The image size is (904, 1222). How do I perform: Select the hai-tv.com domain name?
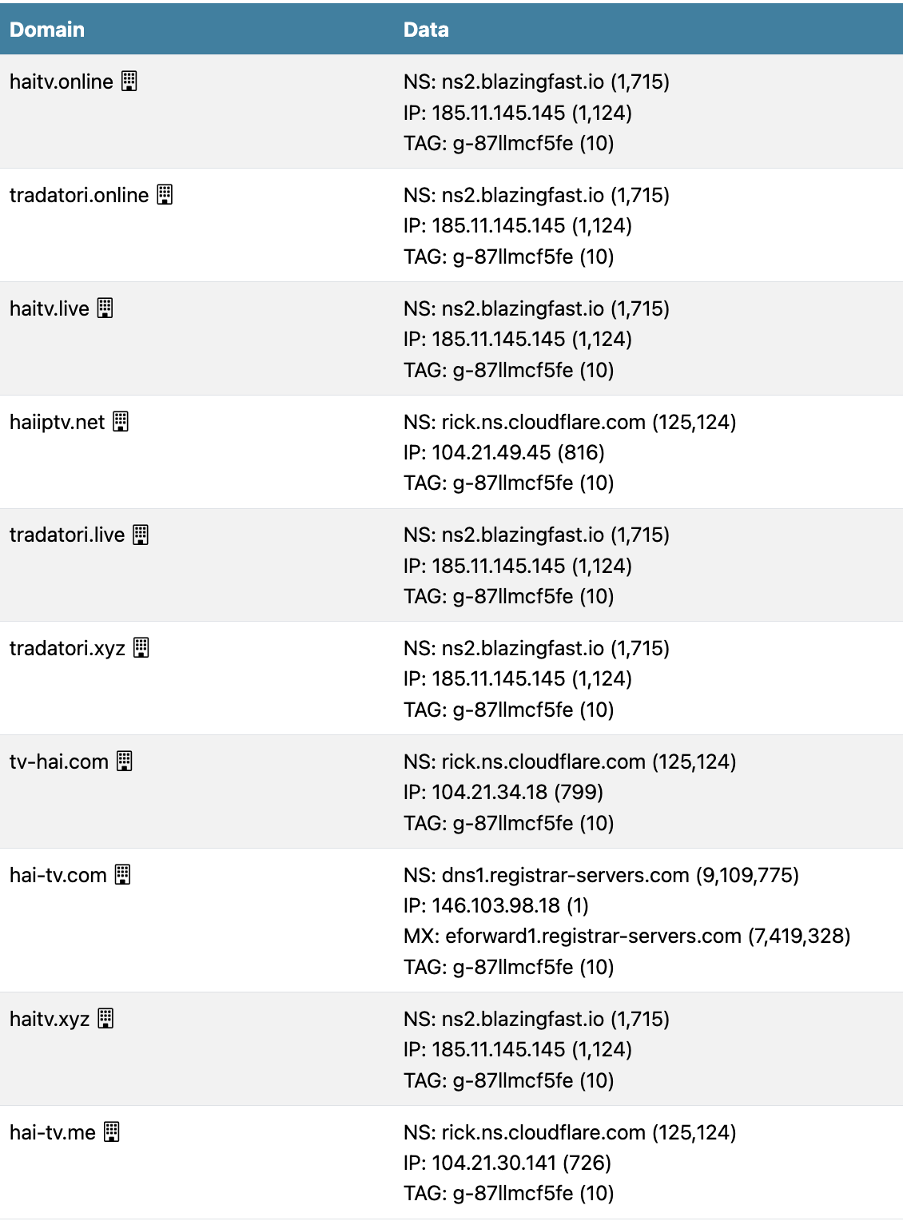point(58,875)
